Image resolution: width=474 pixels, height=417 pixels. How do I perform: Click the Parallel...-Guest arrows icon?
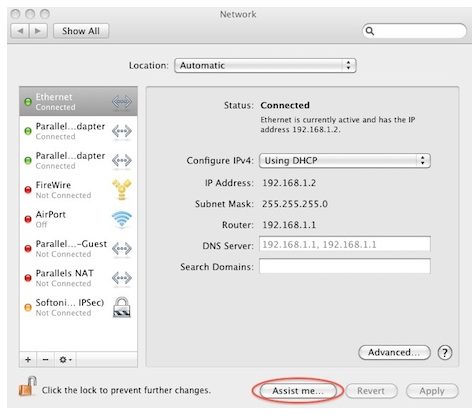[122, 248]
